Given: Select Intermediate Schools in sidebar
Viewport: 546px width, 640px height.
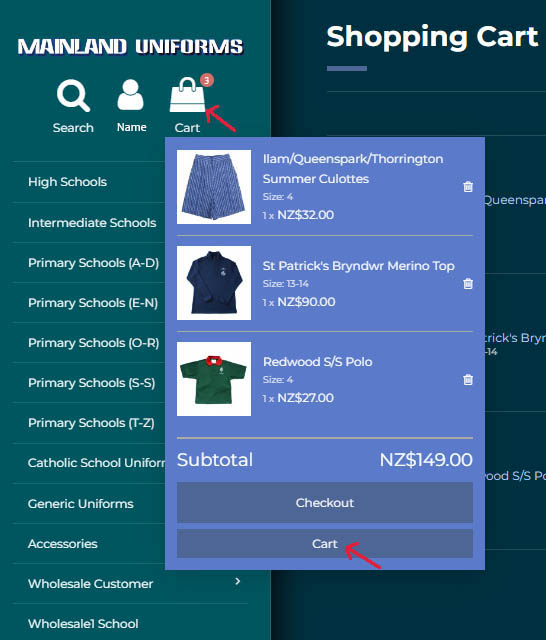Looking at the screenshot, I should 92,223.
